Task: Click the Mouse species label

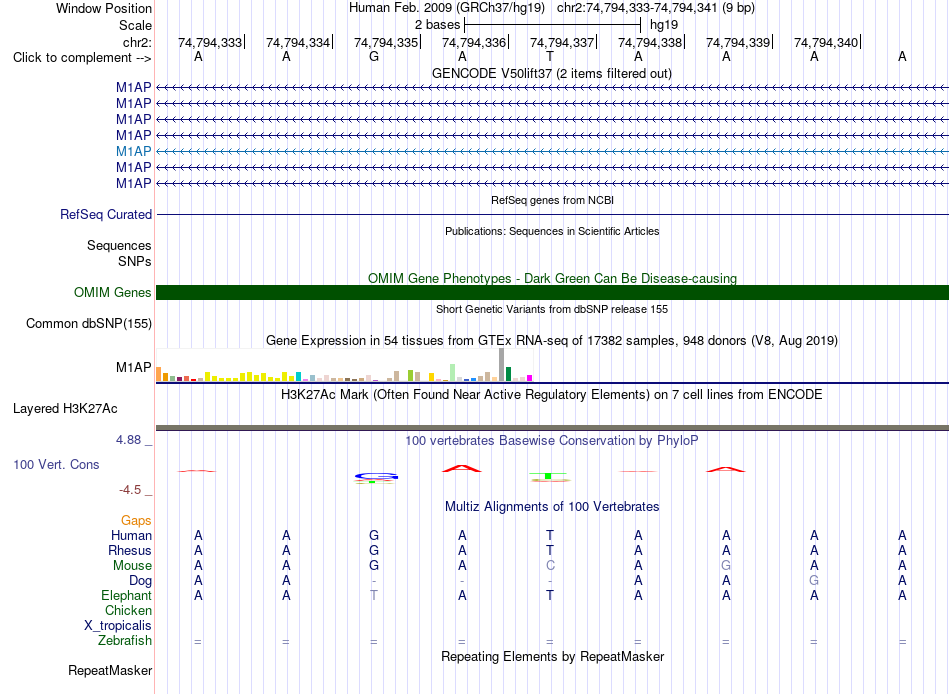Action: 132,566
